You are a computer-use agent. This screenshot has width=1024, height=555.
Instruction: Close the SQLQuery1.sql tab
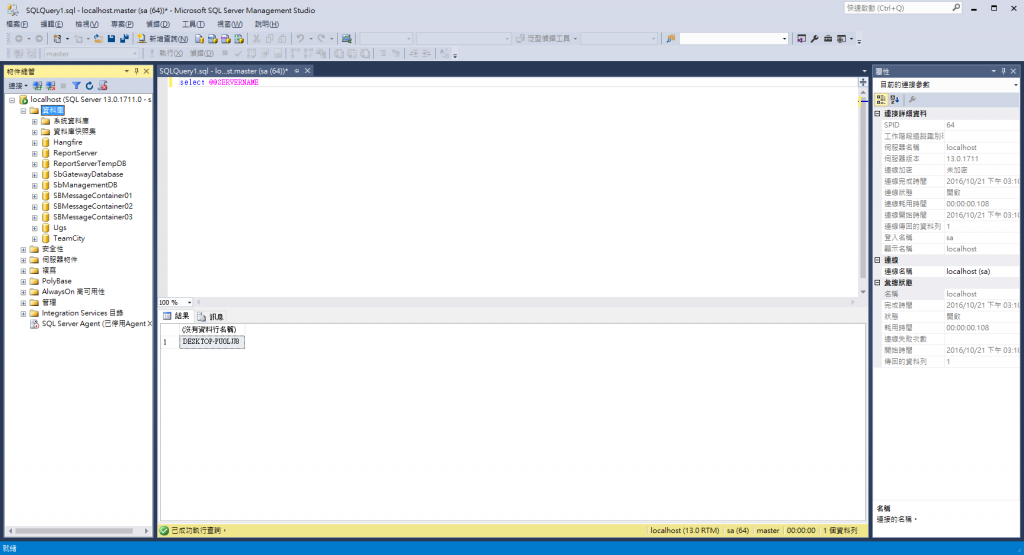point(308,71)
